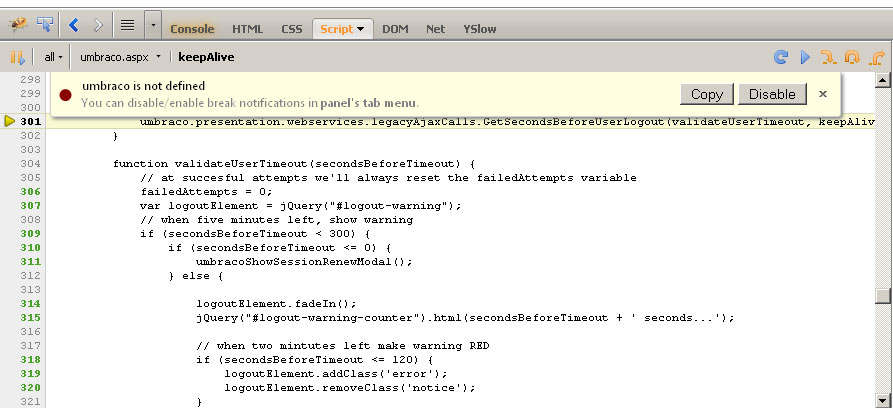893x408 pixels.
Task: Click the Step Over icon
Action: coord(853,57)
